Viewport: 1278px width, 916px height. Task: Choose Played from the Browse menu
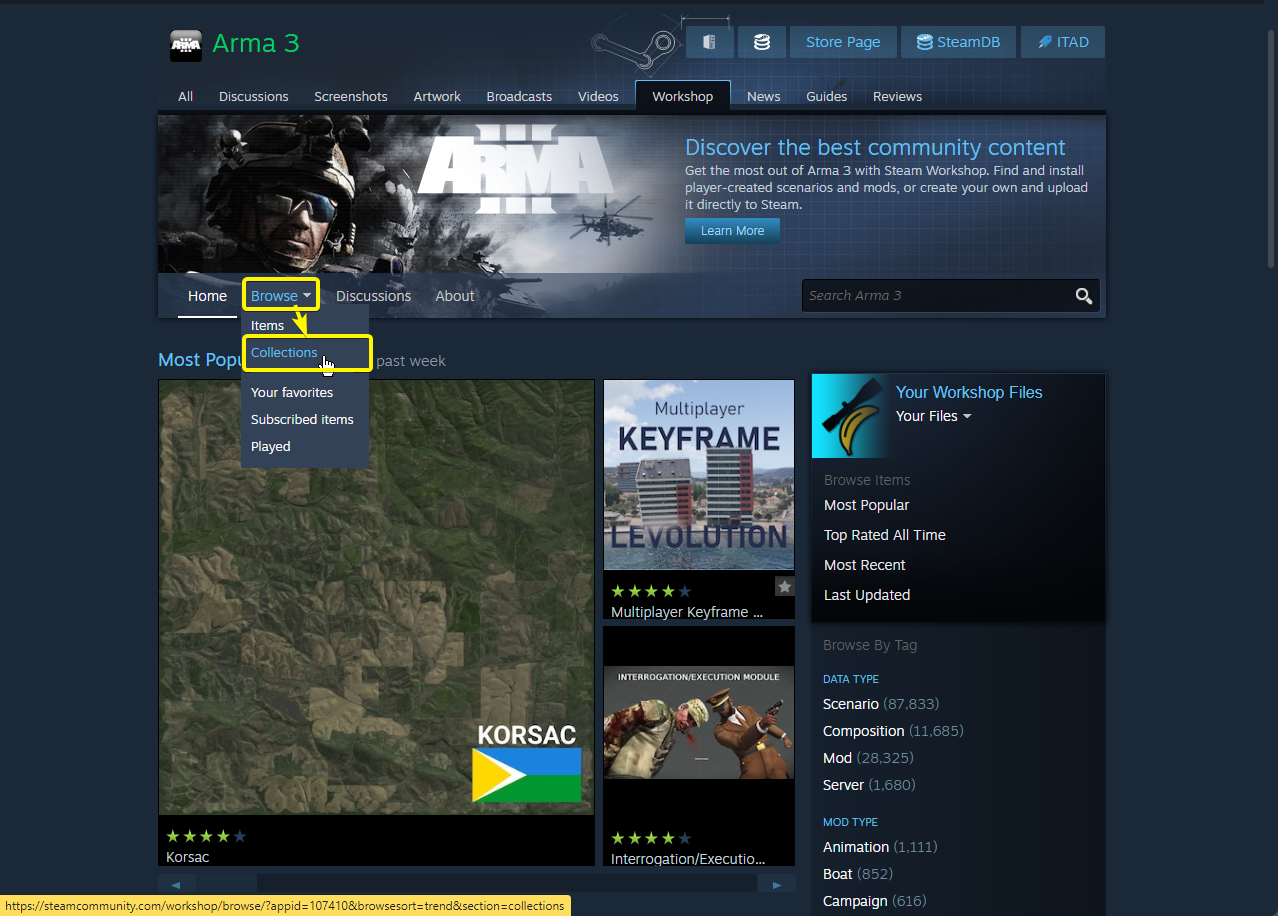tap(270, 446)
